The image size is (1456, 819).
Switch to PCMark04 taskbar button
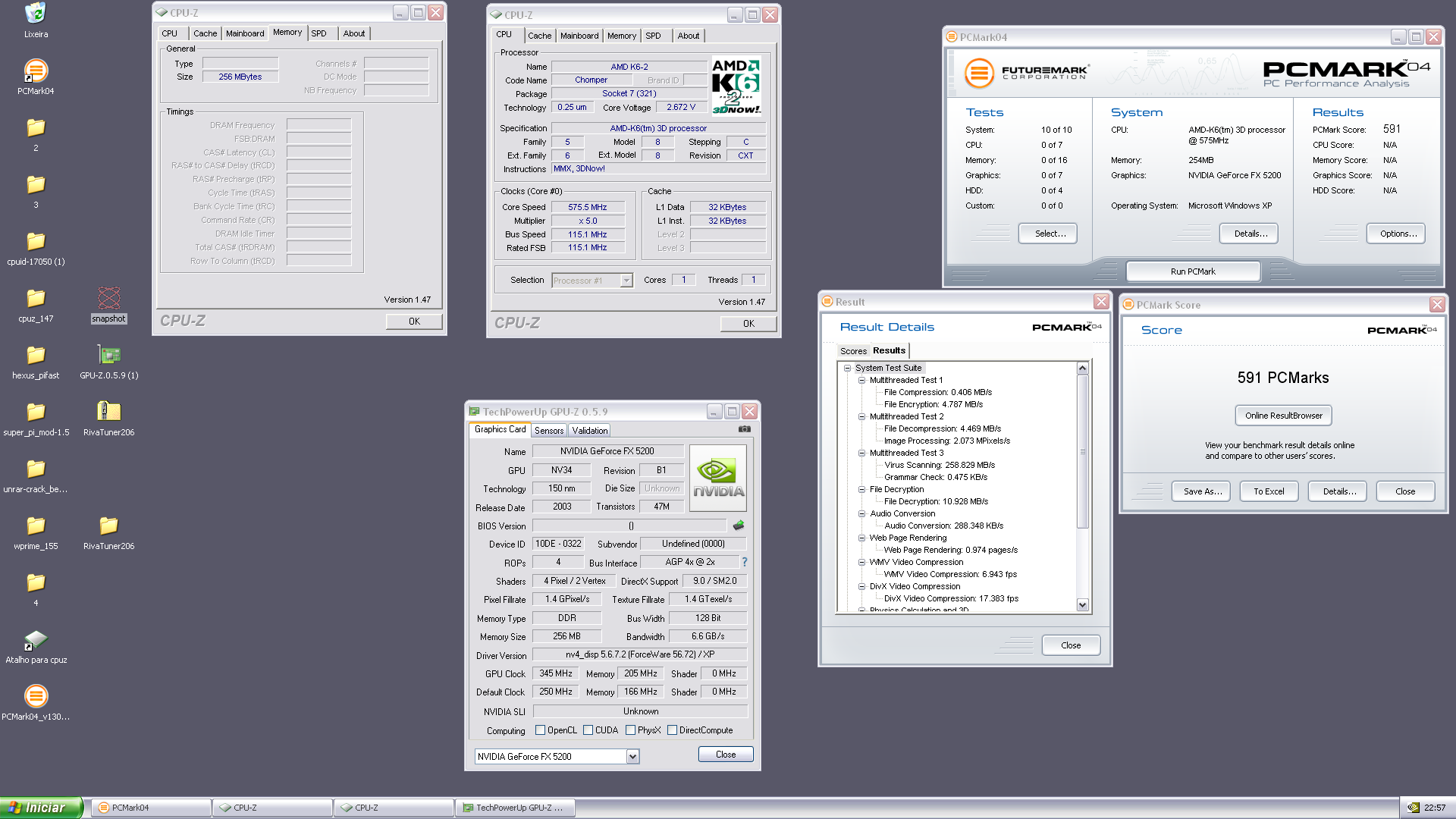[152, 808]
